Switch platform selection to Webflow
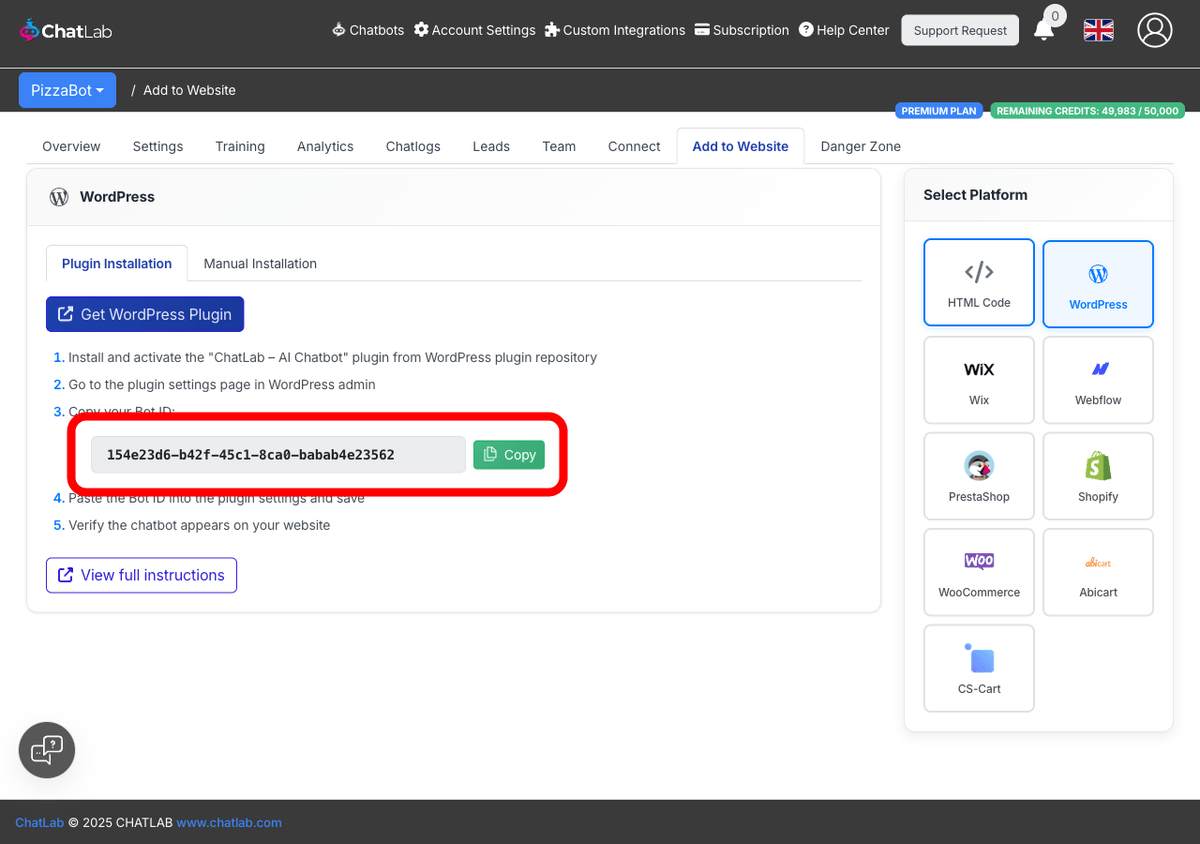Viewport: 1200px width, 844px height. pyautogui.click(x=1098, y=380)
